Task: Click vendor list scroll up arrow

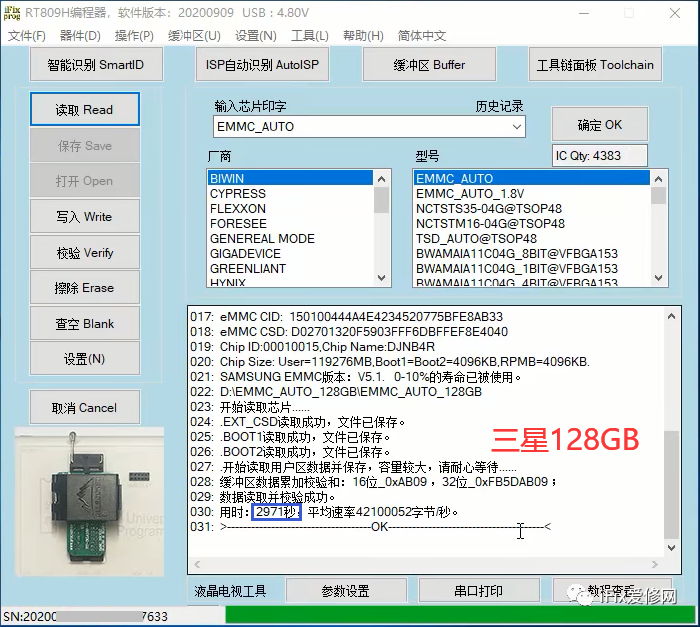Action: click(x=382, y=179)
